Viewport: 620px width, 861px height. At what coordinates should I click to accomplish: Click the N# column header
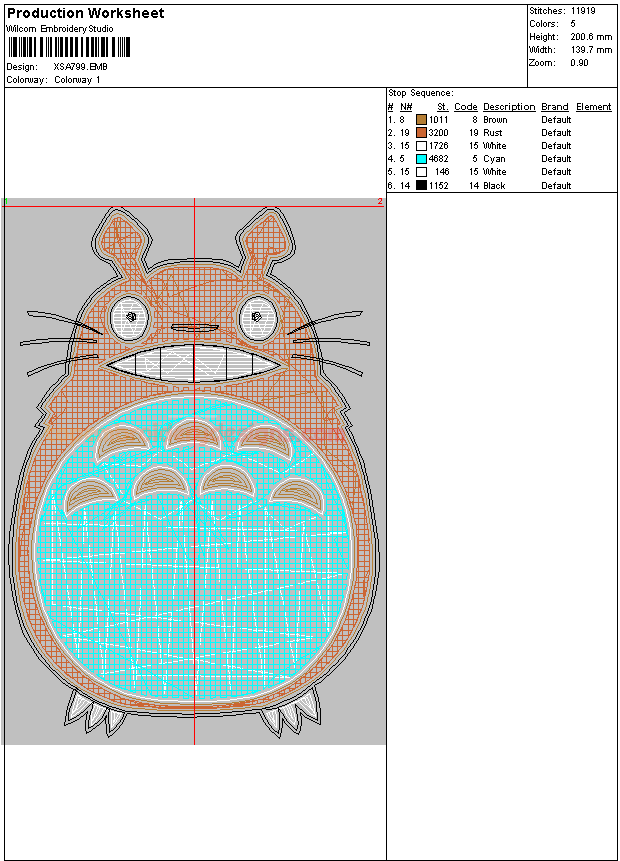tap(406, 107)
